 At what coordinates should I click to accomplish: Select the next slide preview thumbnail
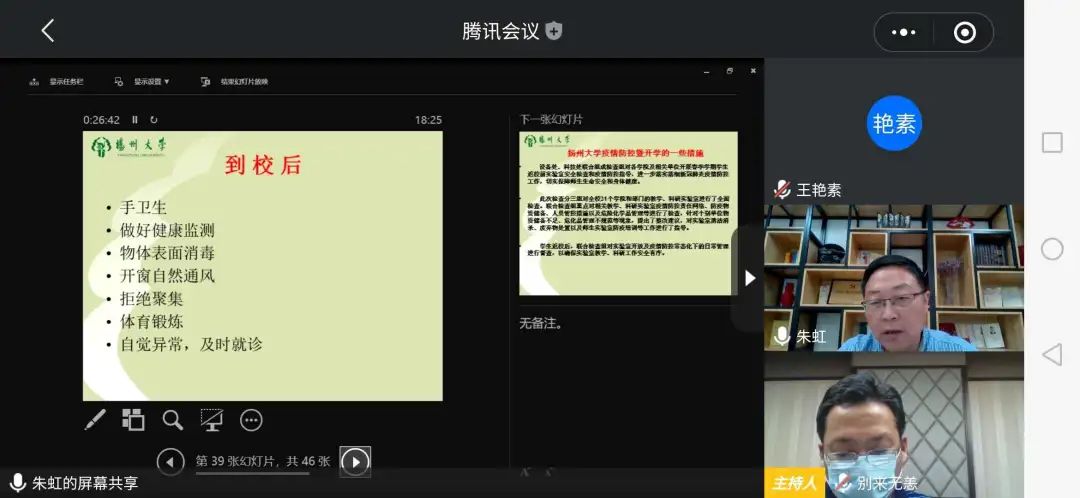628,213
